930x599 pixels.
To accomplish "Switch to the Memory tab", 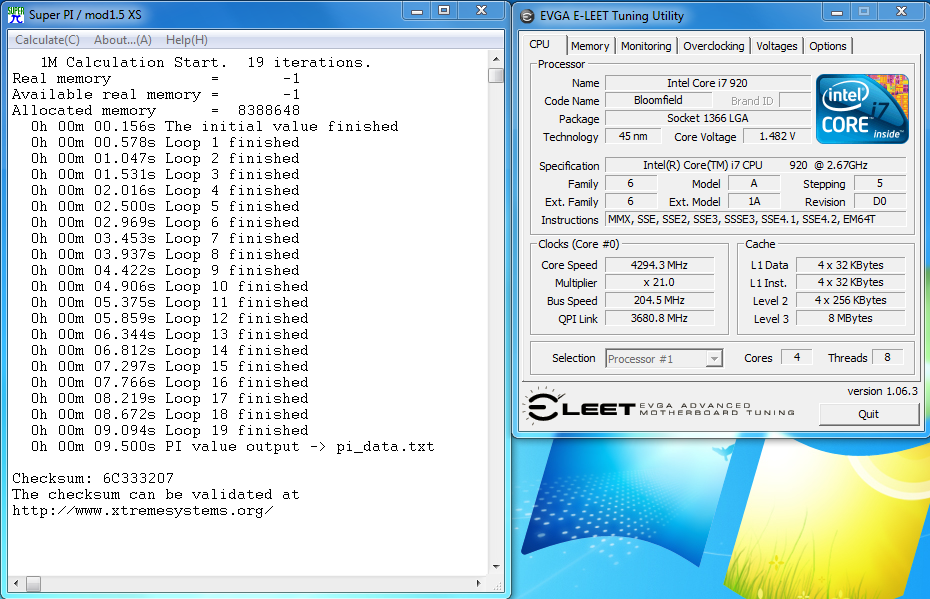I will pos(590,46).
